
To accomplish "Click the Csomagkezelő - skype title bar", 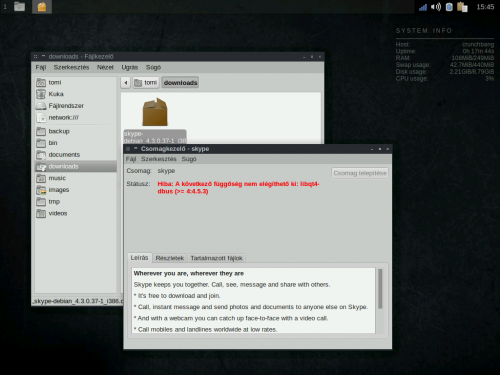I will coord(257,149).
